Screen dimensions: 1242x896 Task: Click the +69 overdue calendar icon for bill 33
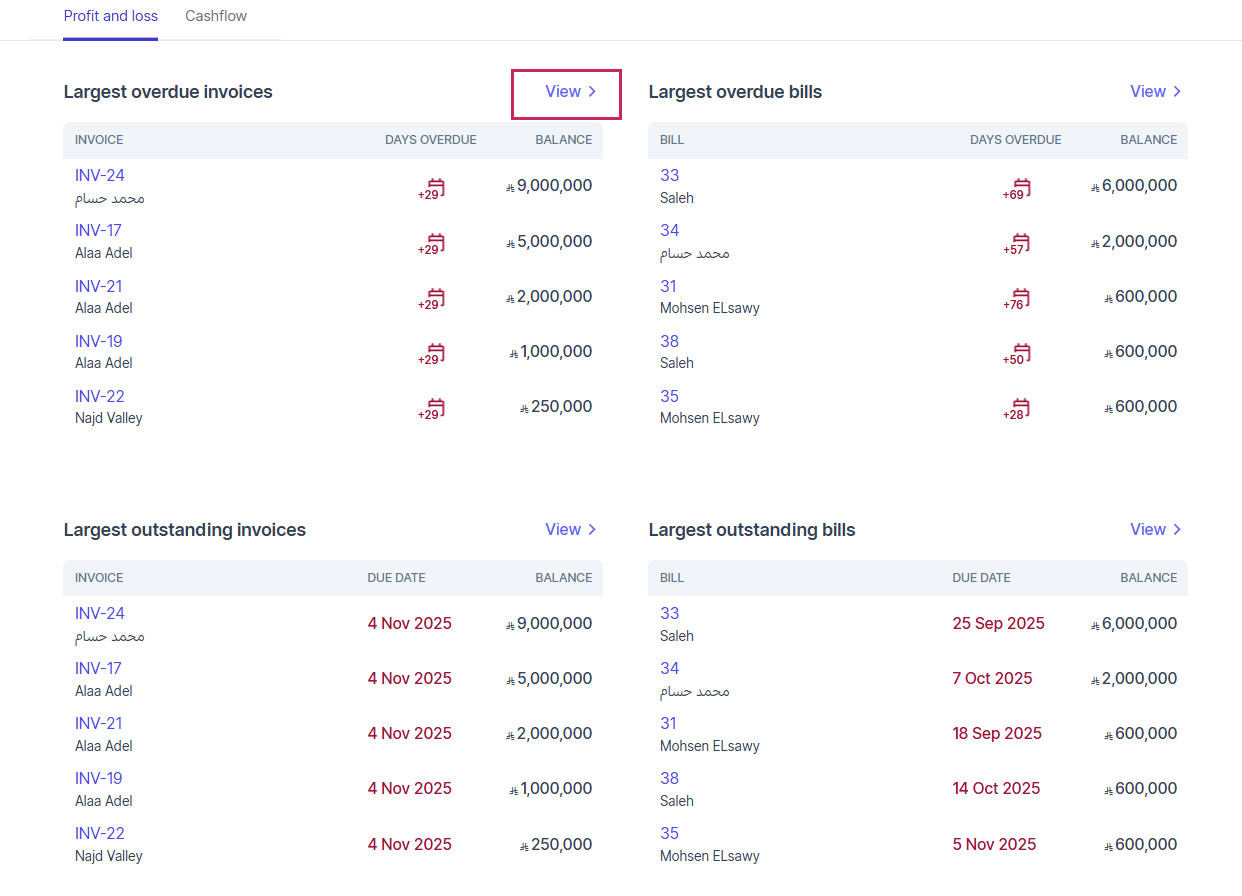coord(1018,188)
